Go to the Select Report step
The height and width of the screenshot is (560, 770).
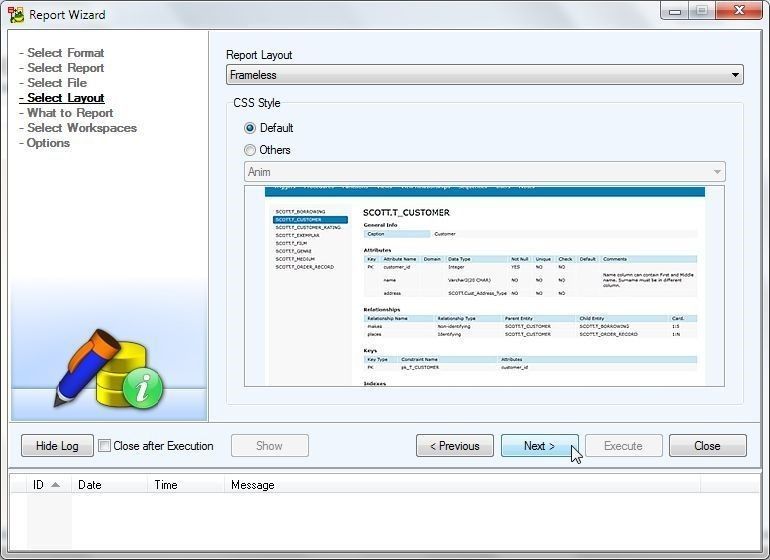[62, 68]
